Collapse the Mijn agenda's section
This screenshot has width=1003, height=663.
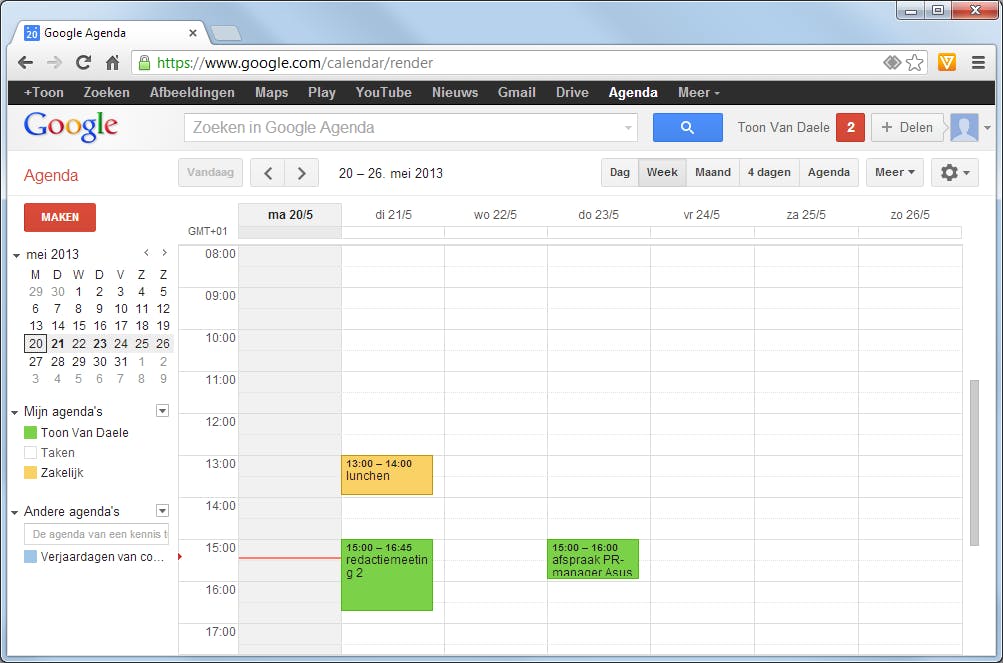(x=15, y=412)
